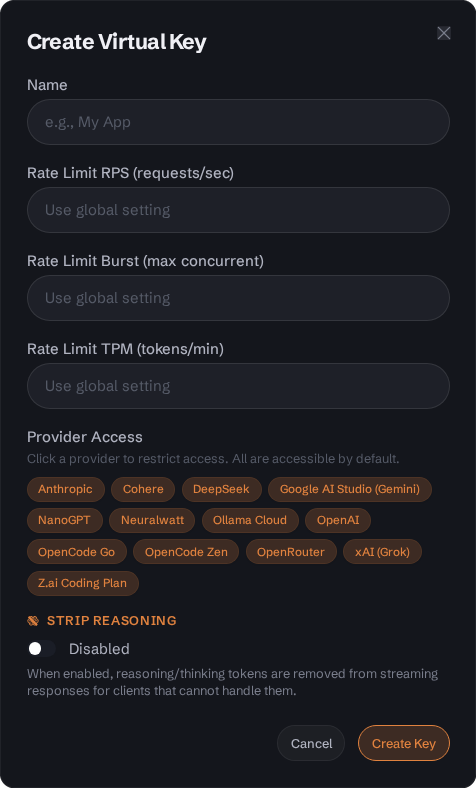The image size is (476, 788).
Task: Enable the Strip Reasoning toggle
Action: 42,649
